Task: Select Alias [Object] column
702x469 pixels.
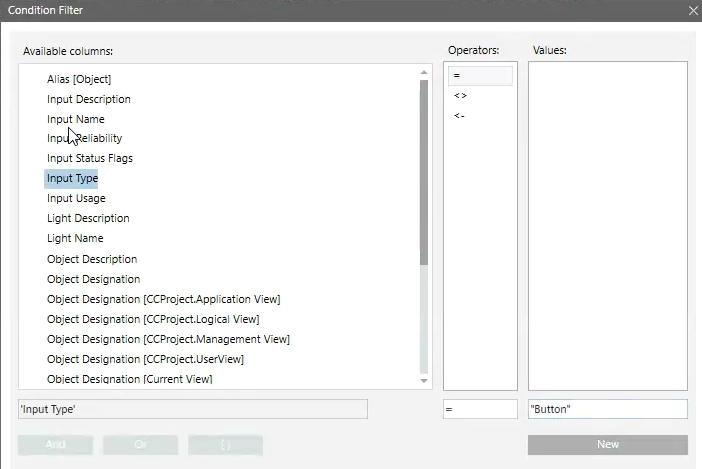Action: [x=79, y=79]
